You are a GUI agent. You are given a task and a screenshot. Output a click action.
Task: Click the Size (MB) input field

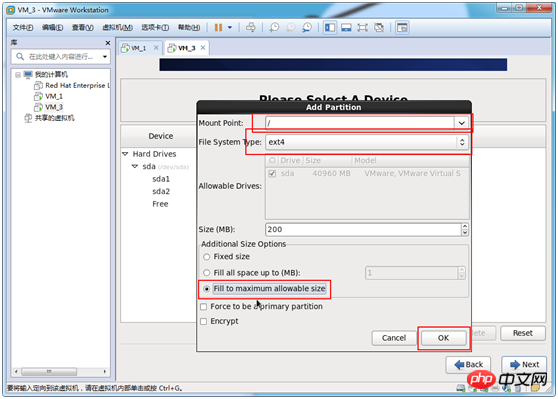tap(363, 229)
